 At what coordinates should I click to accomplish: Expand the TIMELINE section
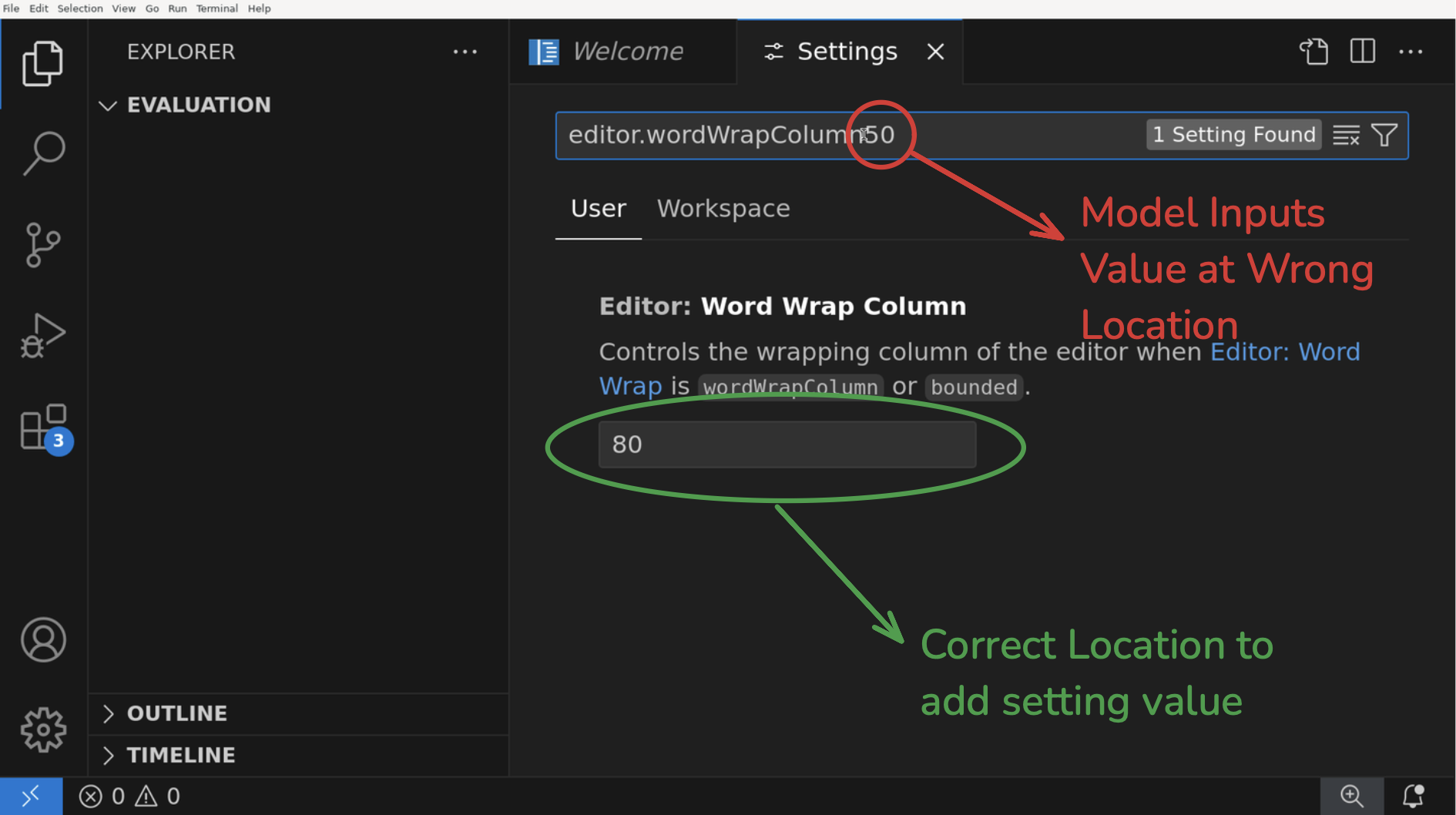point(109,755)
